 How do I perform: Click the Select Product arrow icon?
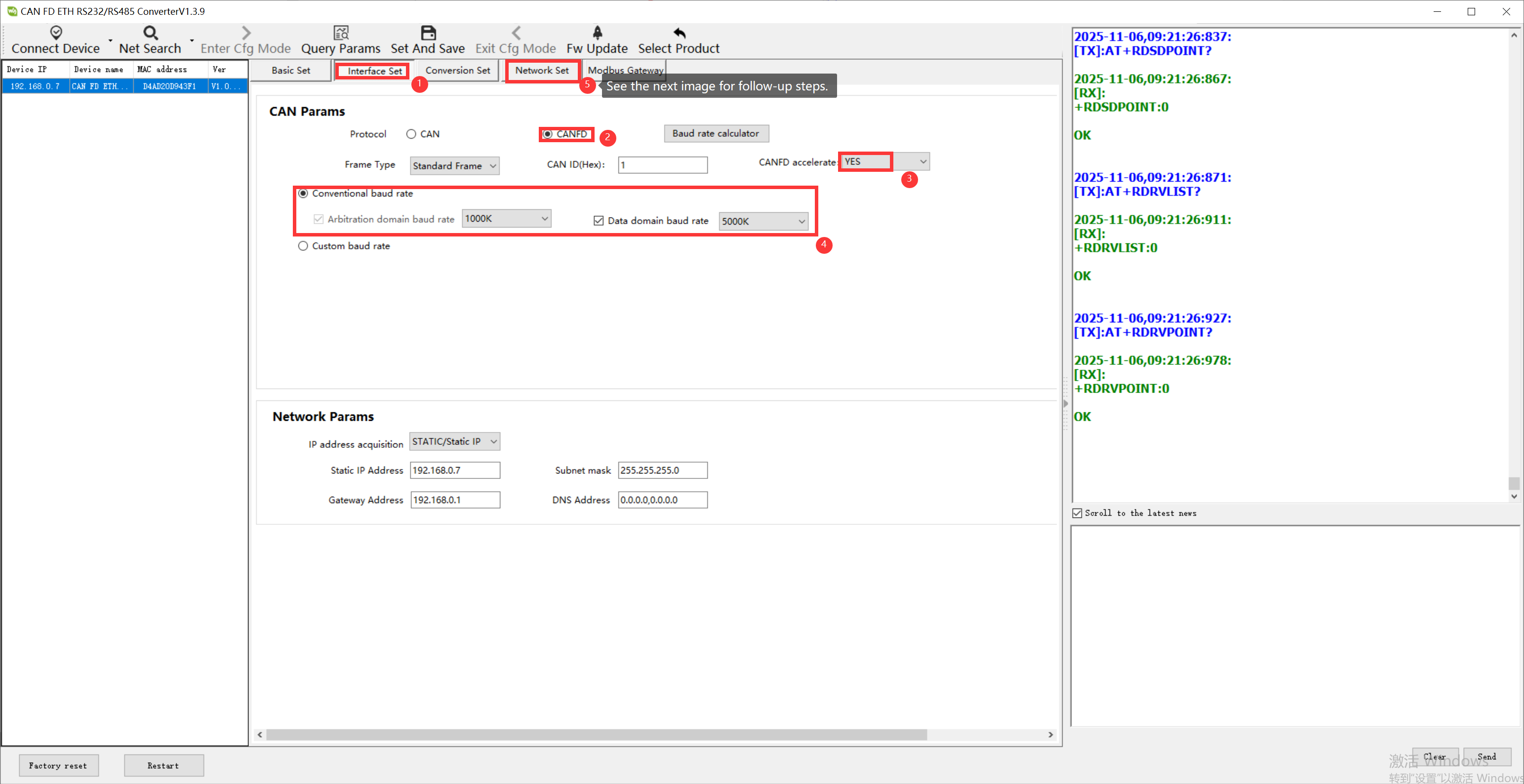(x=679, y=32)
